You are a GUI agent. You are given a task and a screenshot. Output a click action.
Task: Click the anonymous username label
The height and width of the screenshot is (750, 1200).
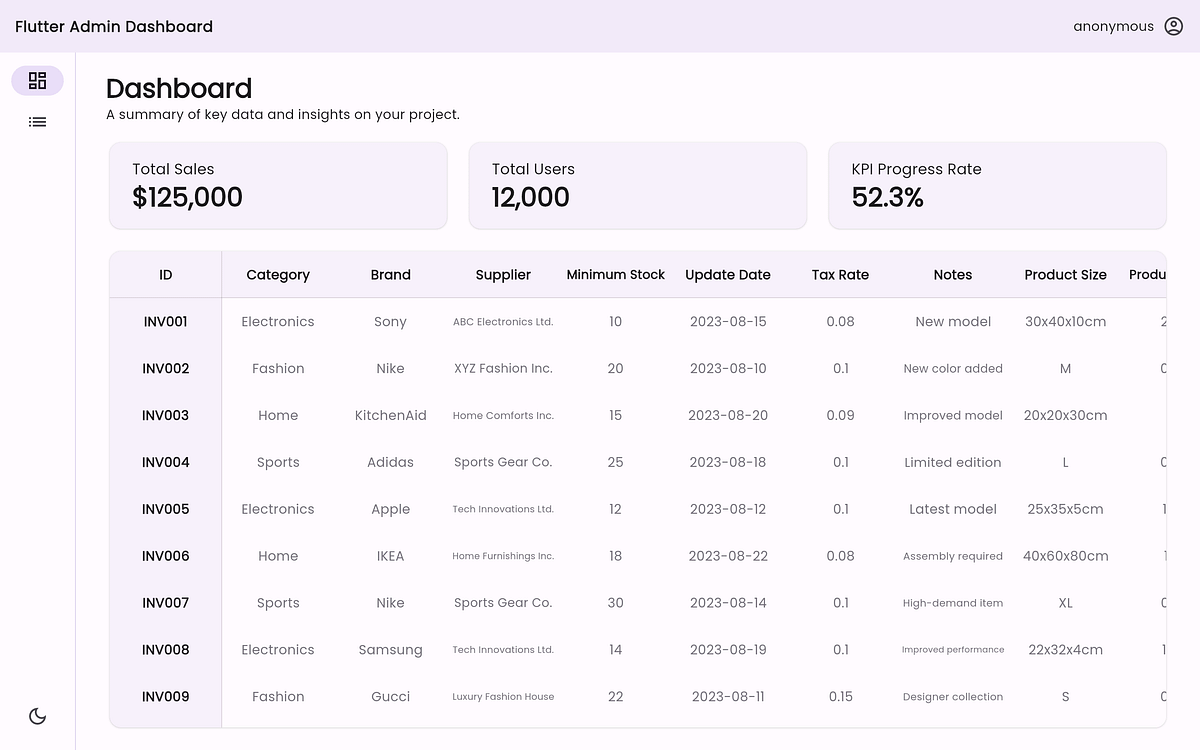[1112, 26]
